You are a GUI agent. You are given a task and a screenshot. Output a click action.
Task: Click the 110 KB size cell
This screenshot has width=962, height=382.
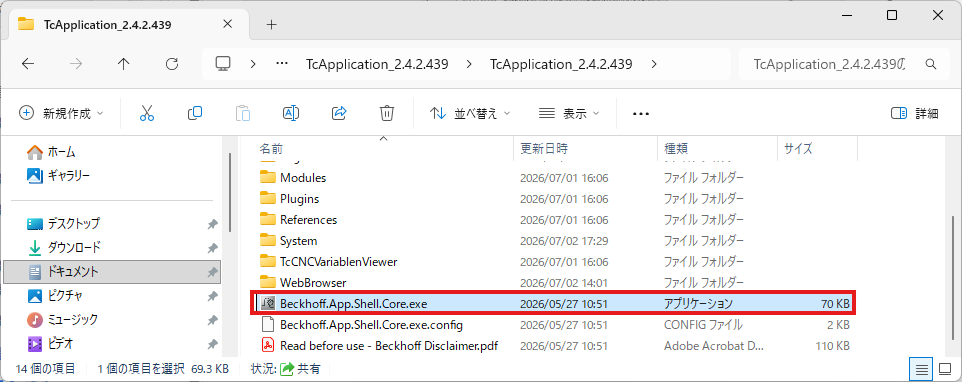point(833,345)
